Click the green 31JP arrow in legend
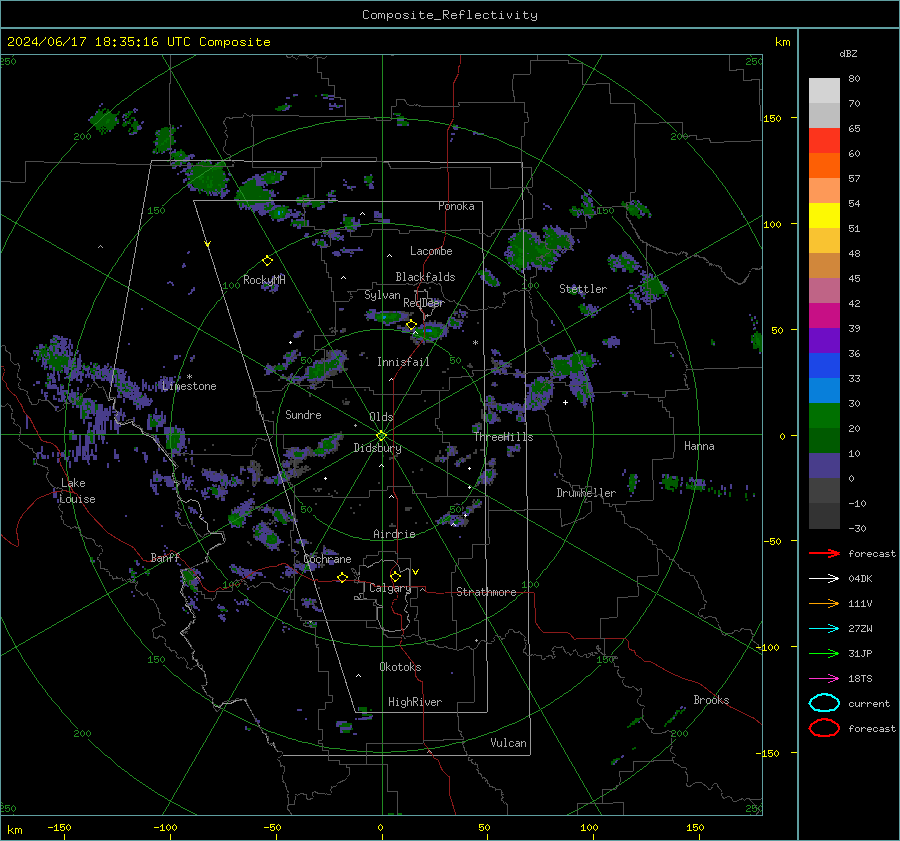The height and width of the screenshot is (841, 900). pos(824,653)
